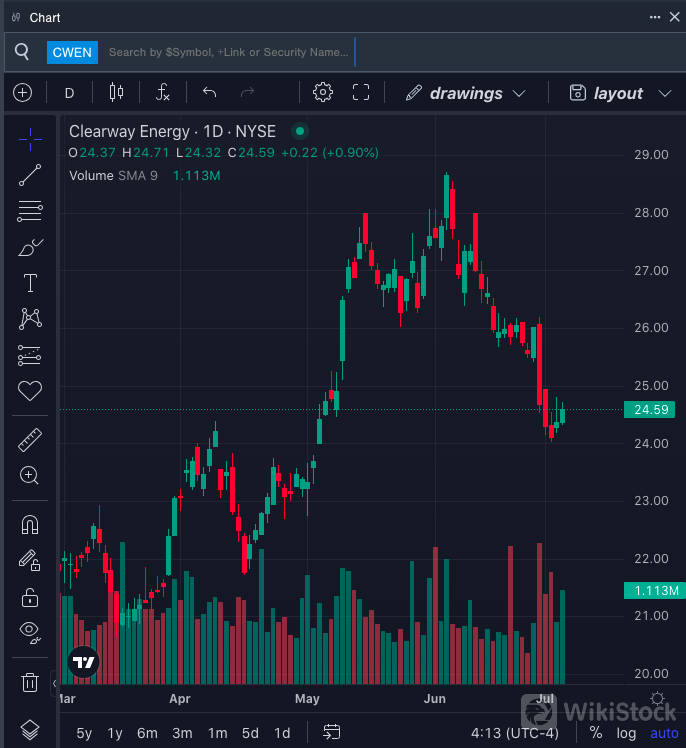Open the indicators fx button

[x=163, y=93]
